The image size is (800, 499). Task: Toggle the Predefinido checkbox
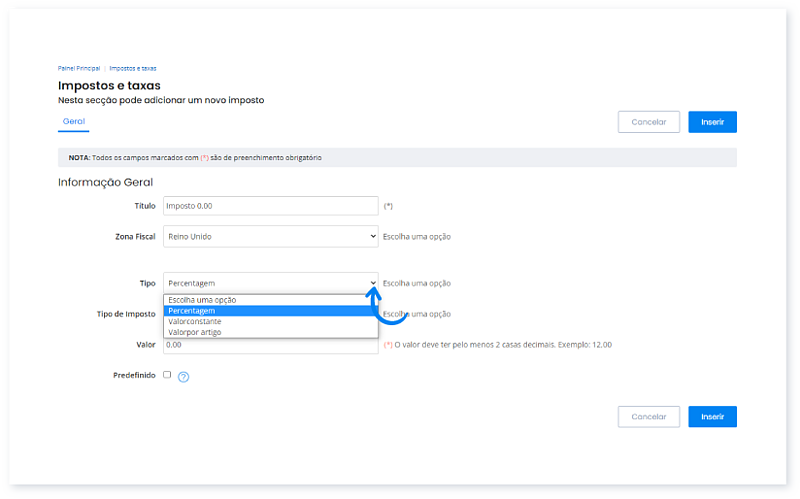tap(167, 375)
